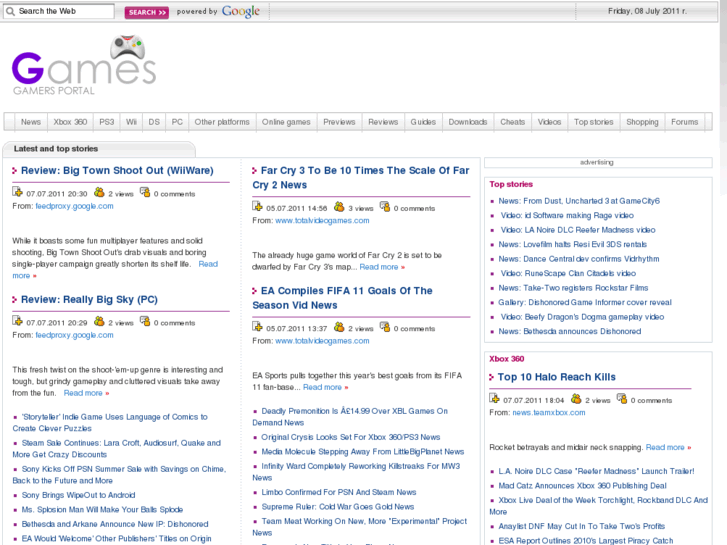Open Sony Brings WipeOut to Android story
This screenshot has width=727, height=545.
78,495
